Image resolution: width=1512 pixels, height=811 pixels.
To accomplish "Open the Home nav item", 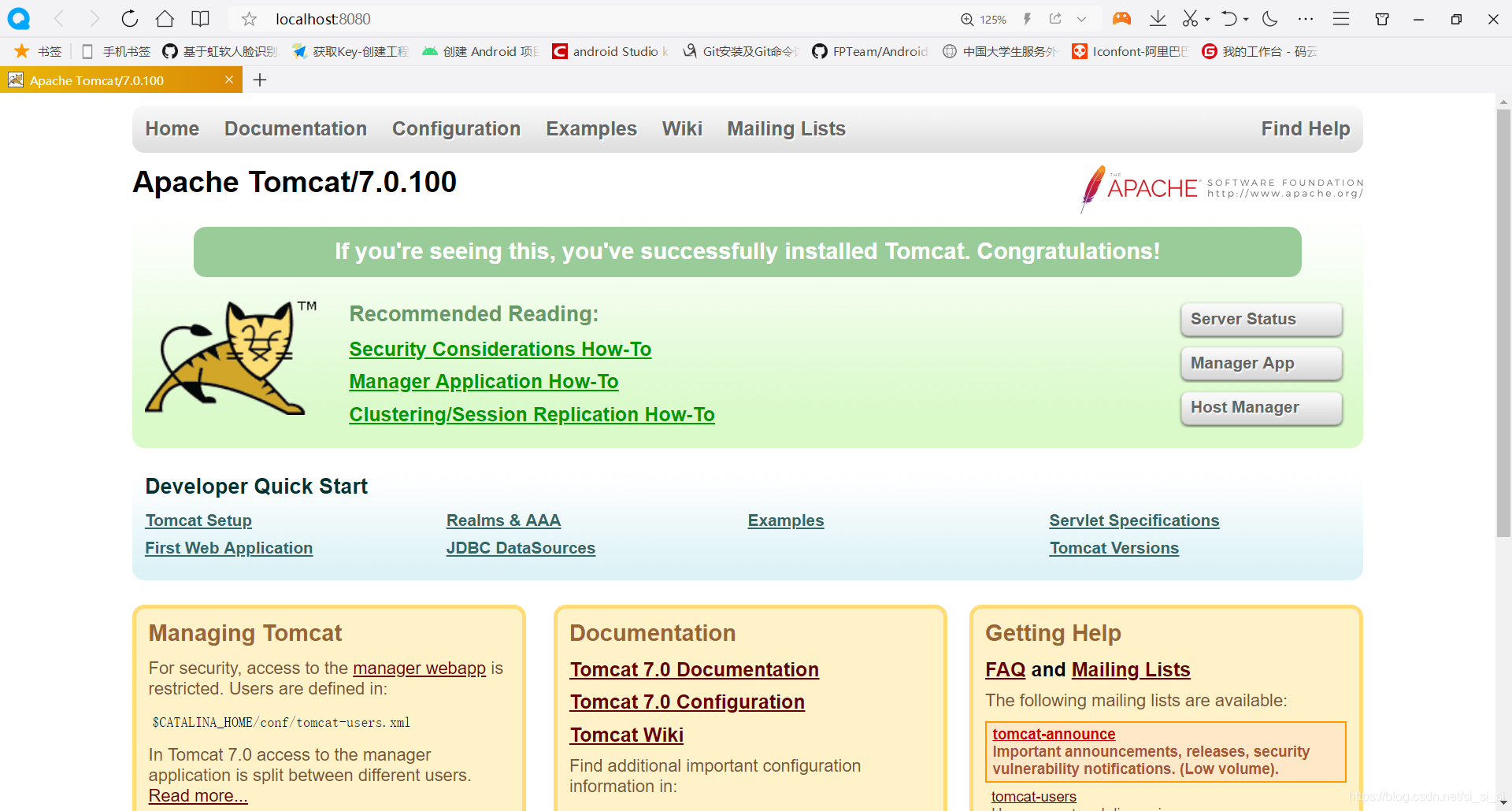I will pos(172,128).
